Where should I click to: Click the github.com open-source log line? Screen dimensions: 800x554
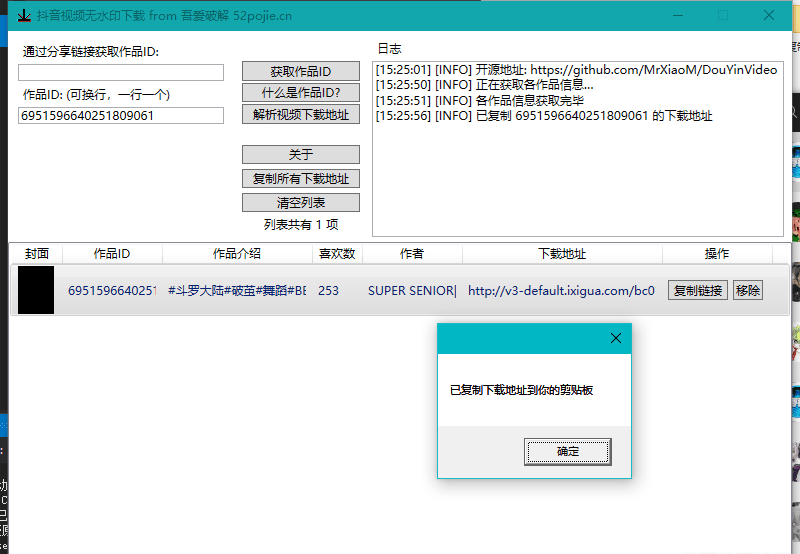pyautogui.click(x=577, y=70)
